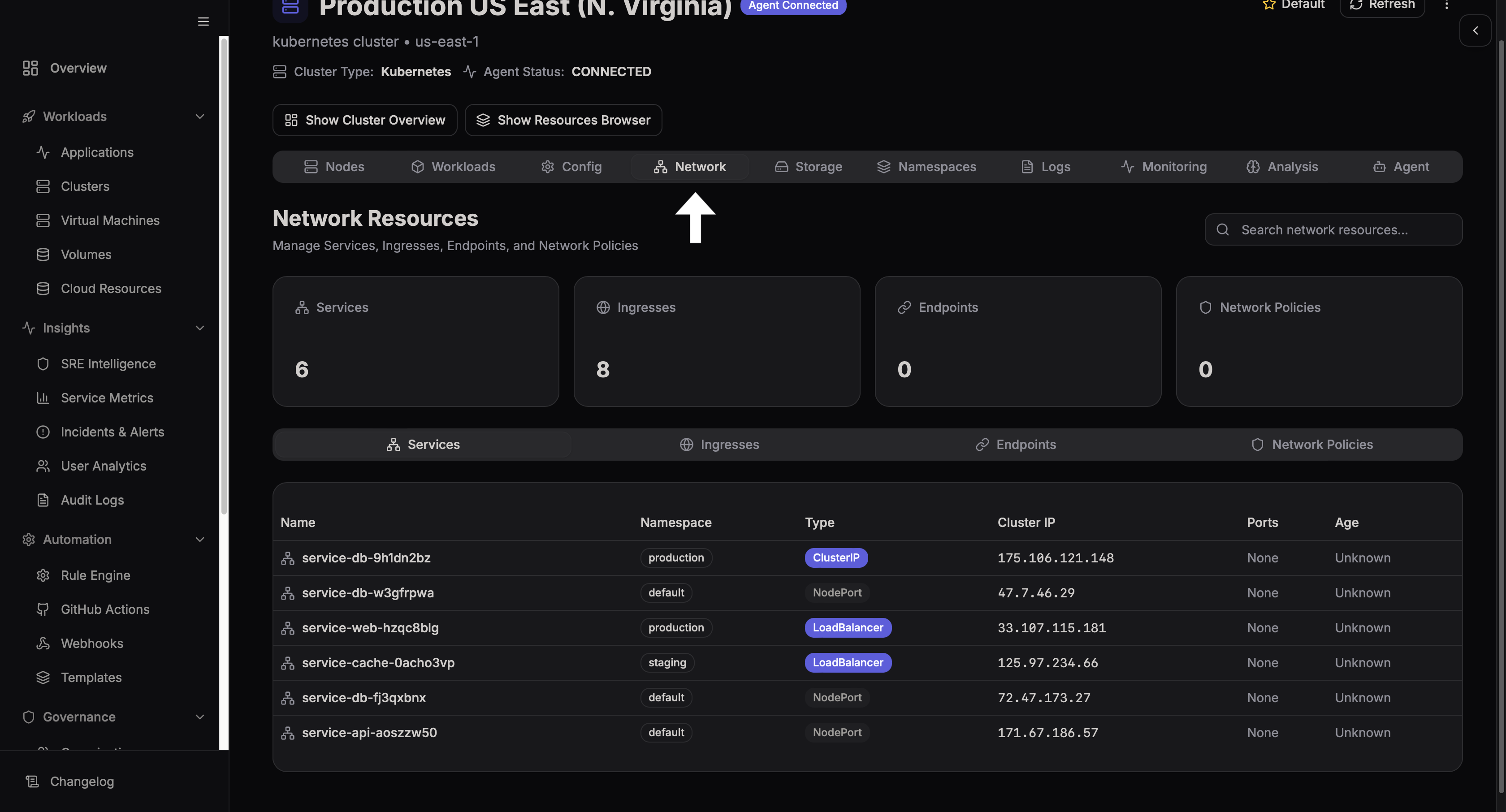
Task: Select the Cloud Resources database icon
Action: pyautogui.click(x=43, y=288)
